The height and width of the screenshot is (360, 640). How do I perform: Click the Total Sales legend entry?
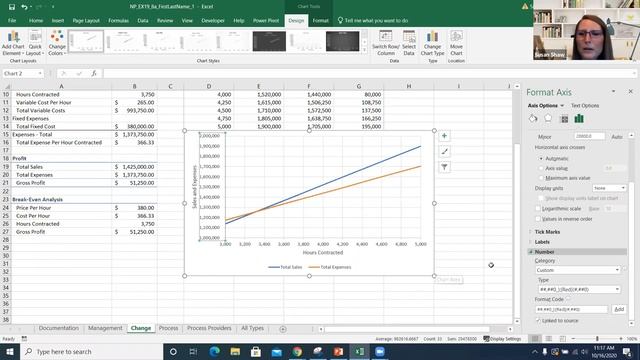(x=285, y=267)
